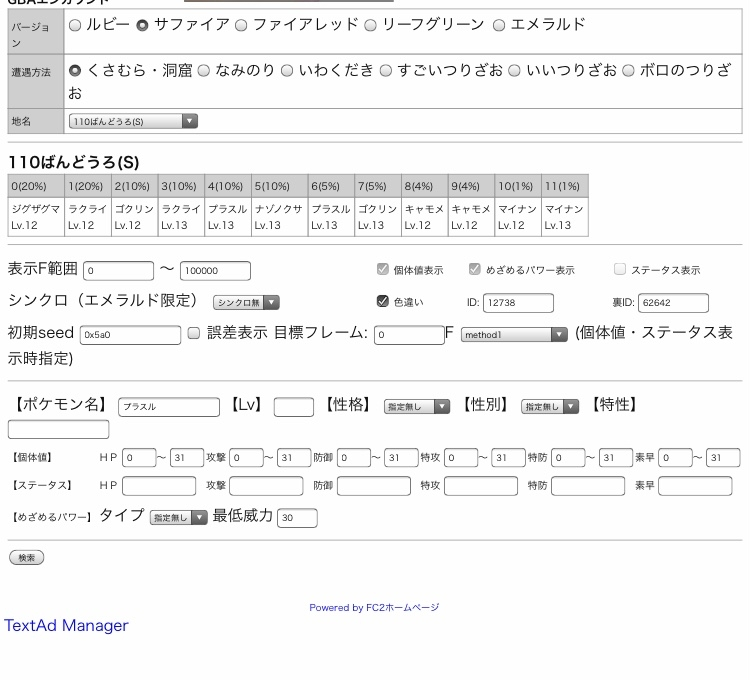
Task: Select くさむら・洞窟 encounter method
Action: (x=75, y=71)
